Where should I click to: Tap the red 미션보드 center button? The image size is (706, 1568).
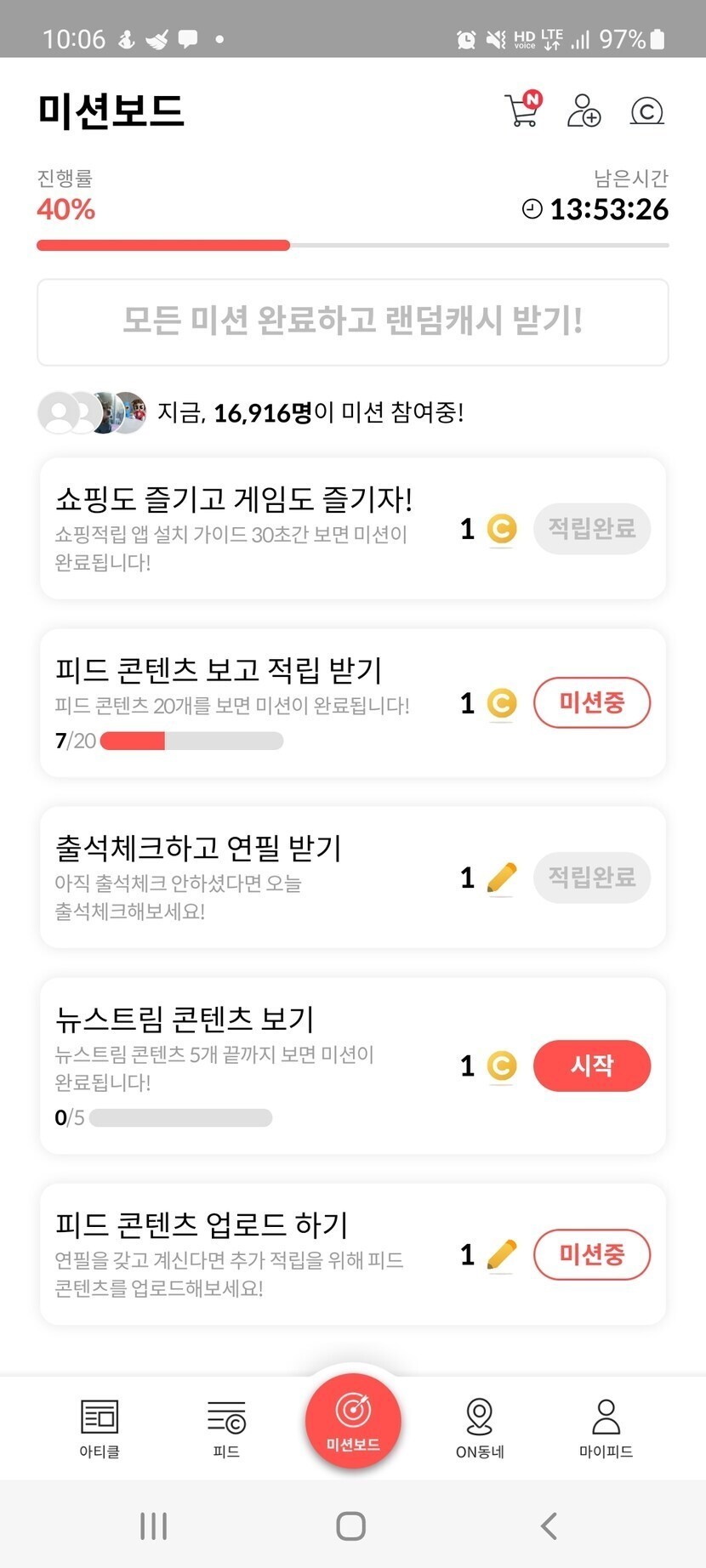(x=353, y=1421)
